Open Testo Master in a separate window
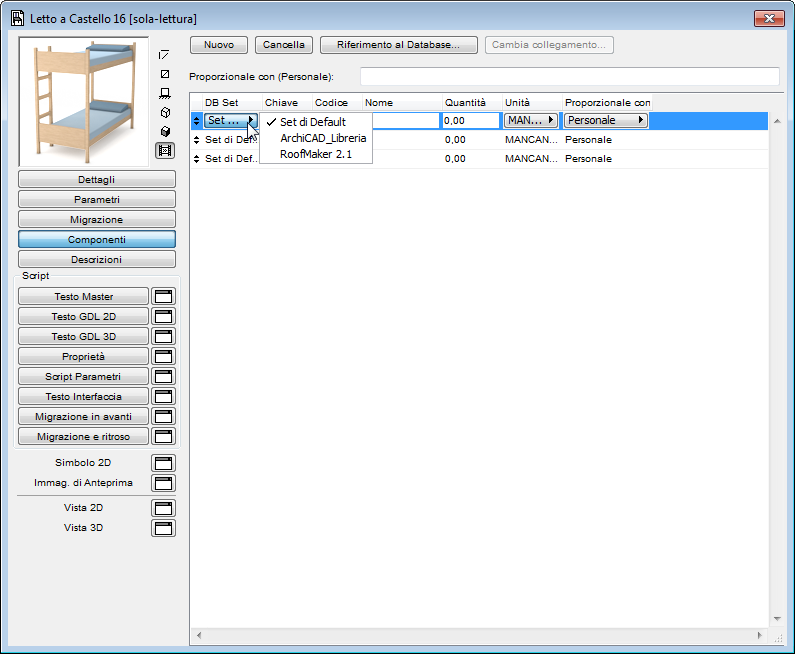This screenshot has height=654, width=795. click(x=163, y=296)
